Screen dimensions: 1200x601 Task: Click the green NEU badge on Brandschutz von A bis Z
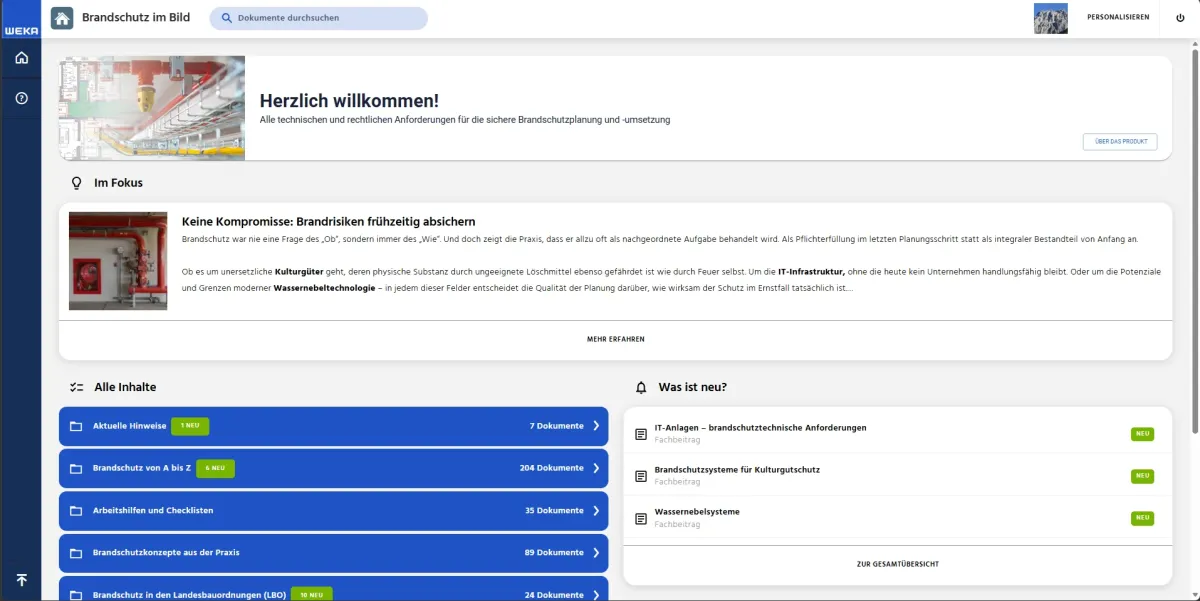pyautogui.click(x=215, y=468)
